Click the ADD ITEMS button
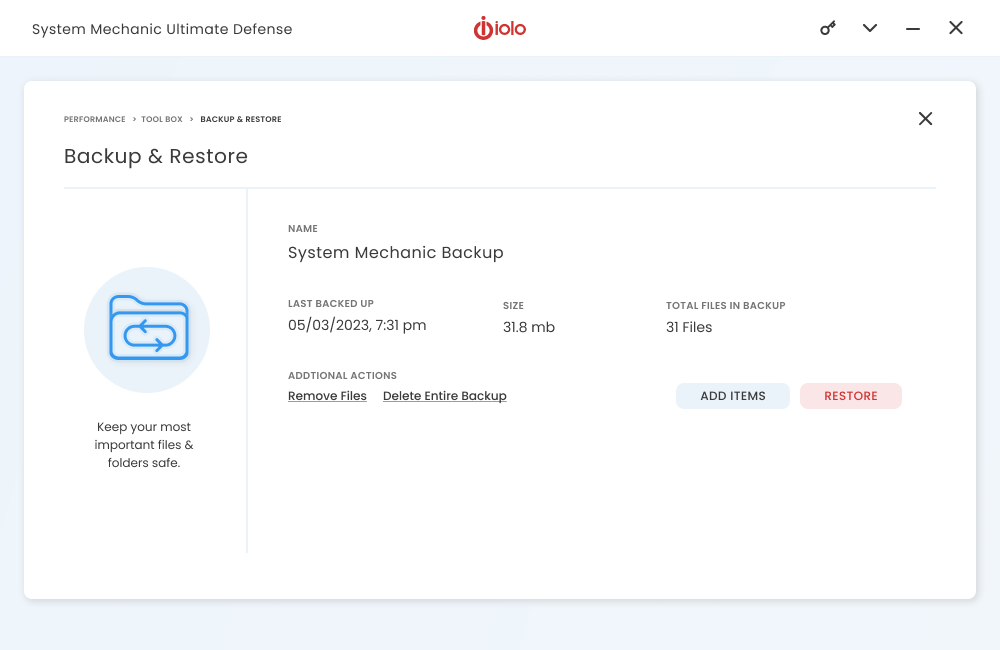Screen dimensions: 1000x650 pos(732,396)
